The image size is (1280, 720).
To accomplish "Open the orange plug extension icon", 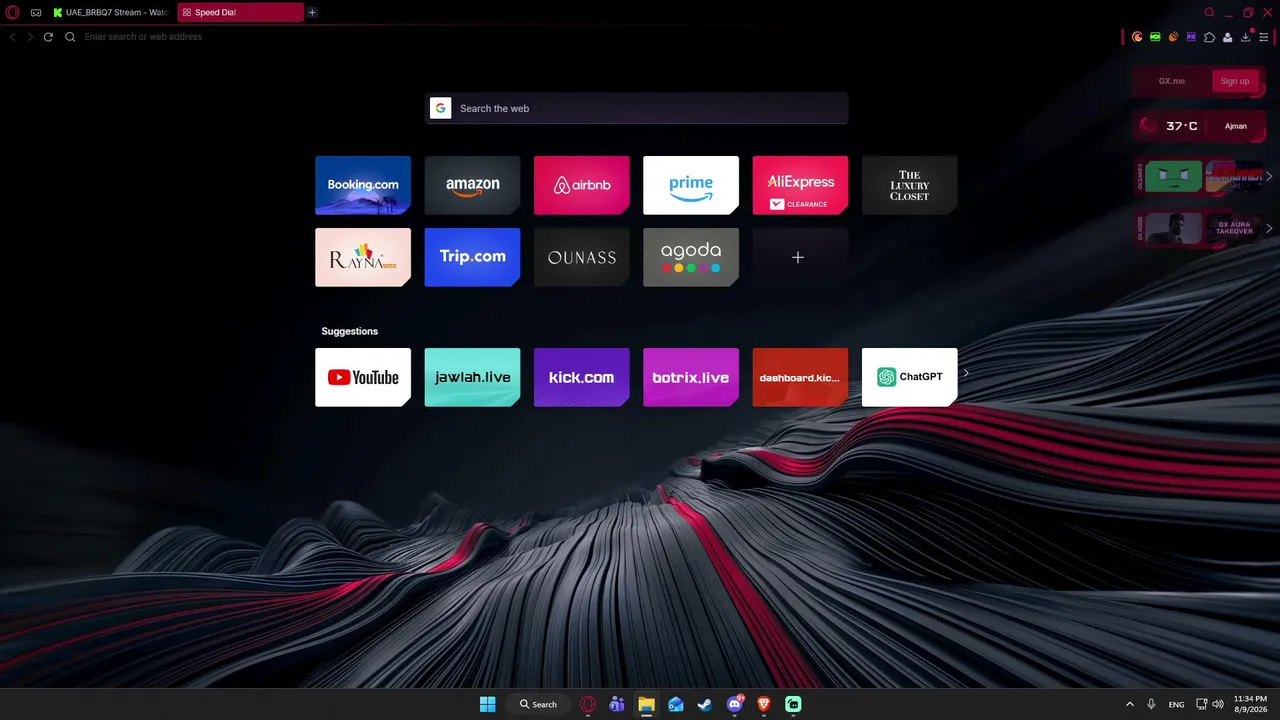I will (1173, 37).
